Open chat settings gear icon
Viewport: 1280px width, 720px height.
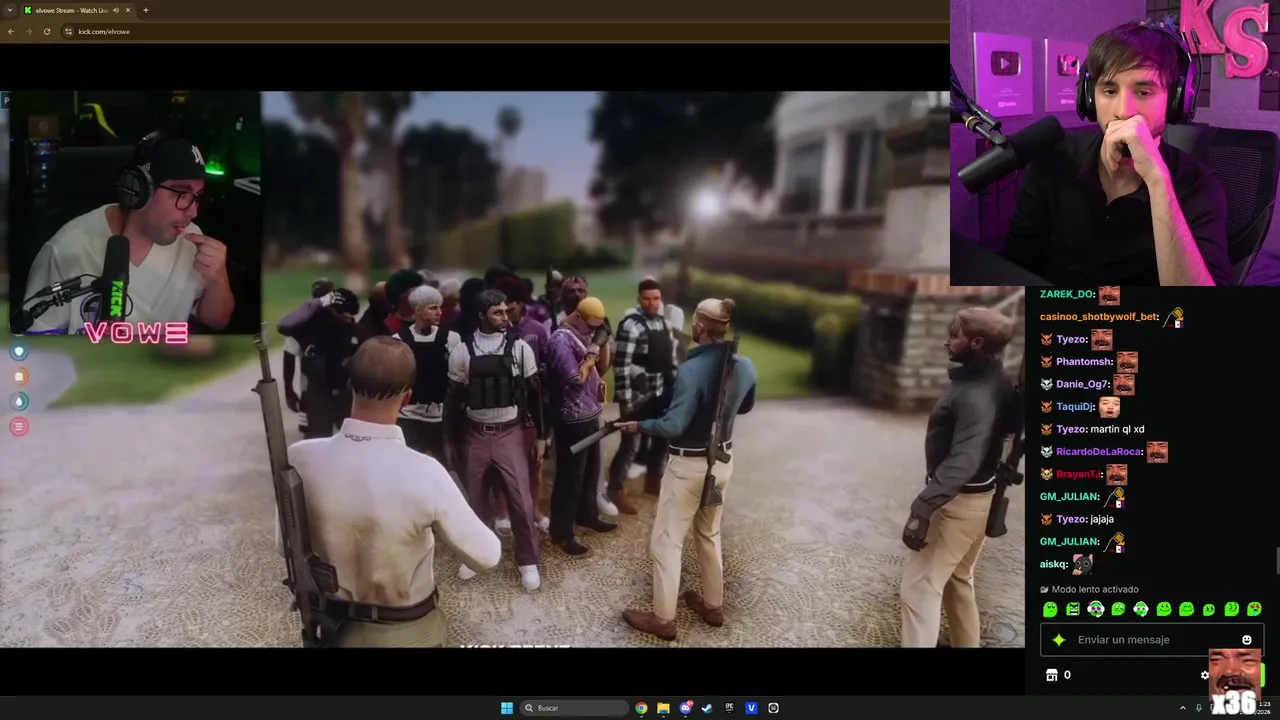1205,675
